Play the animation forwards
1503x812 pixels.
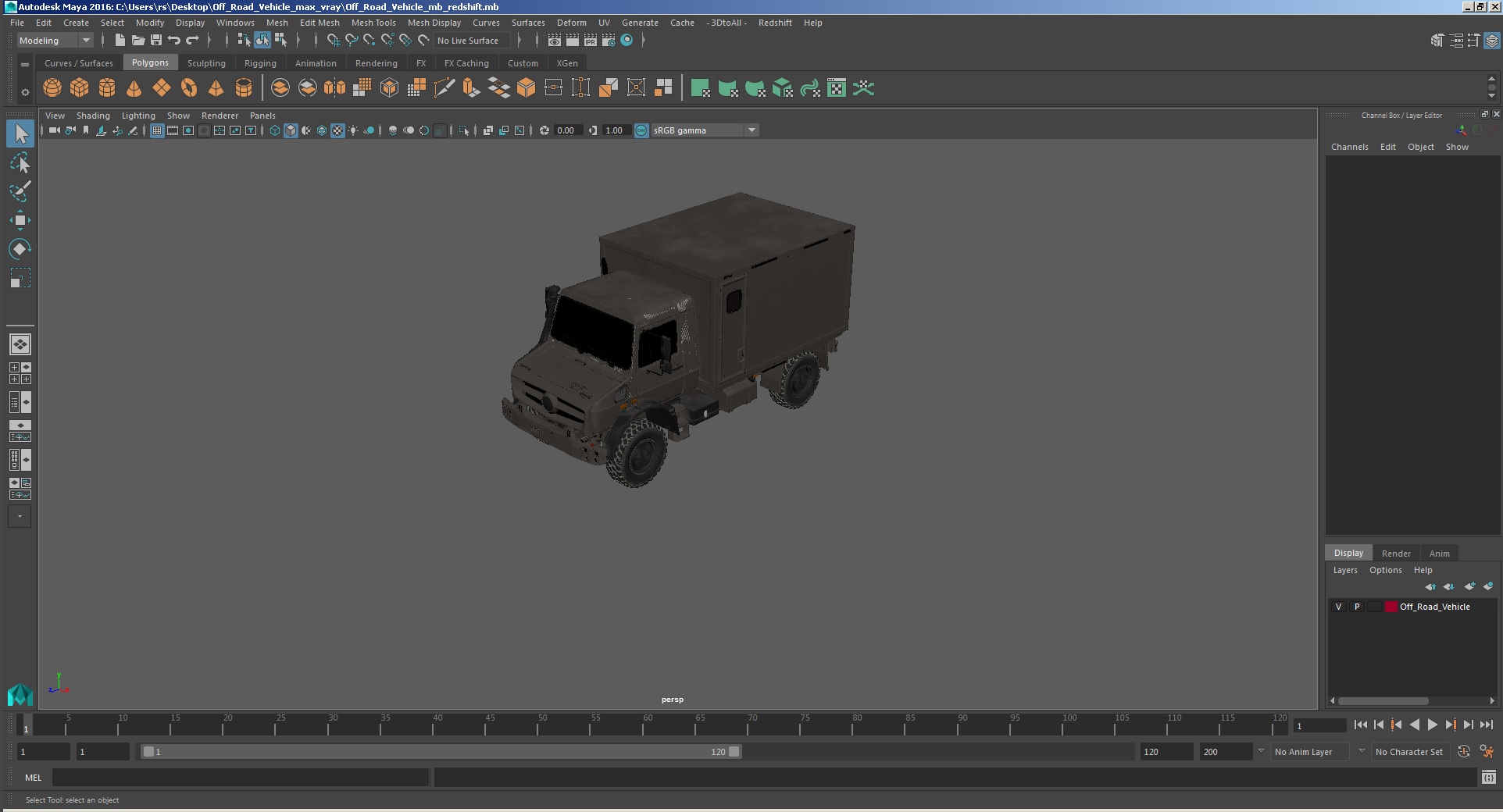click(1432, 725)
